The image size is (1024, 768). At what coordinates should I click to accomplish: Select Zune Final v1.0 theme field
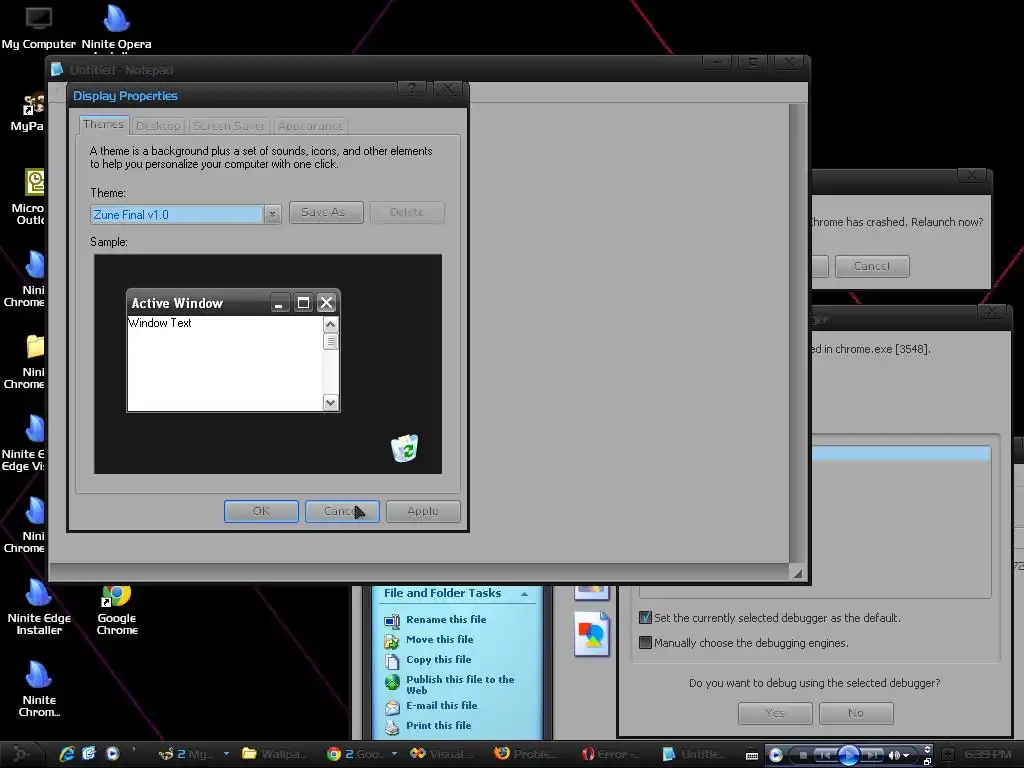click(176, 214)
